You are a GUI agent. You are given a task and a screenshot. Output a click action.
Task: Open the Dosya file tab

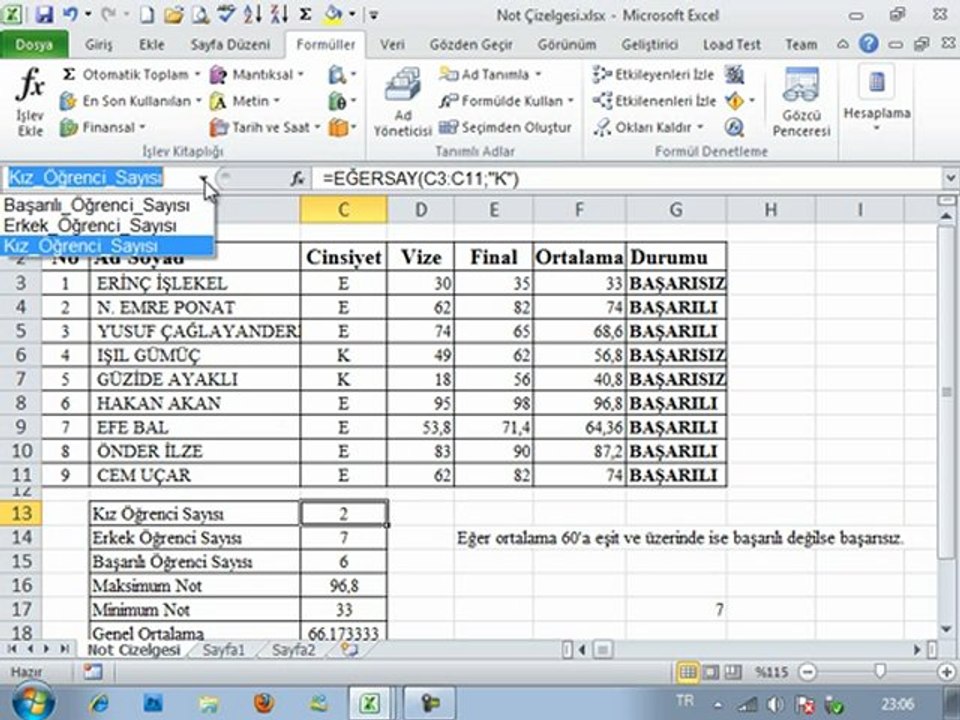(34, 45)
